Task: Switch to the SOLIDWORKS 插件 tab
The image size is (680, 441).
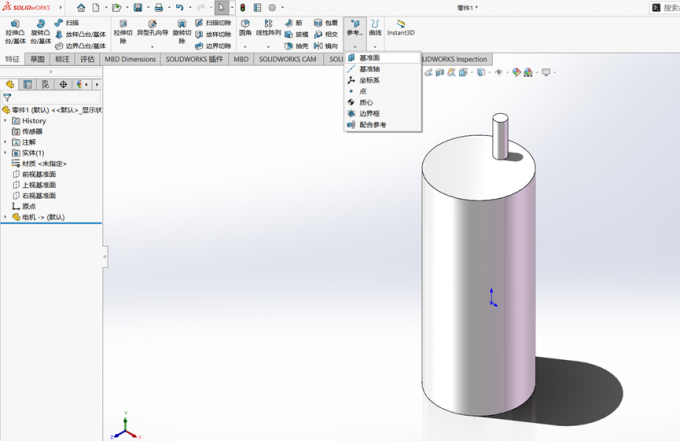Action: pos(194,59)
